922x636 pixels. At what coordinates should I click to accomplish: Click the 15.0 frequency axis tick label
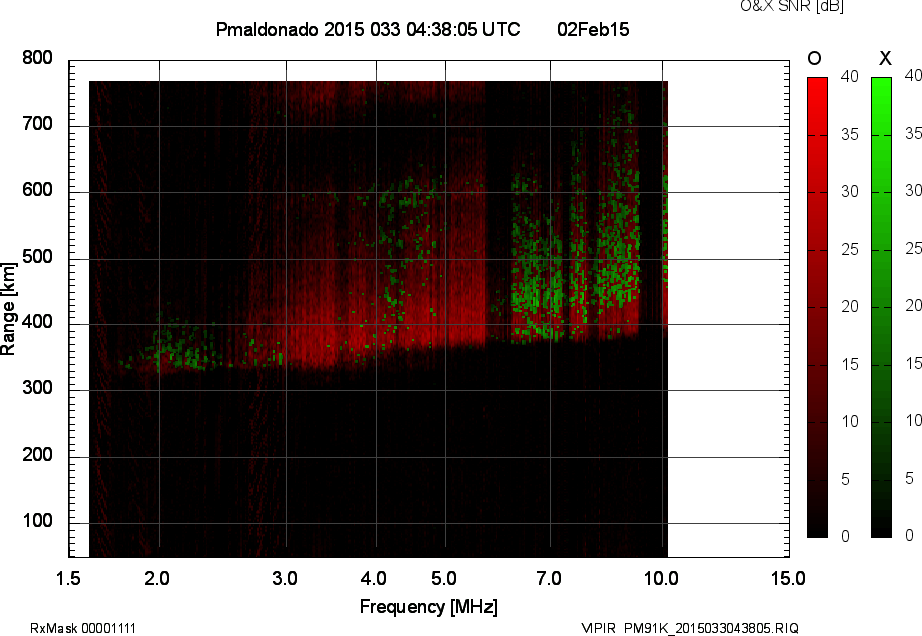point(788,578)
